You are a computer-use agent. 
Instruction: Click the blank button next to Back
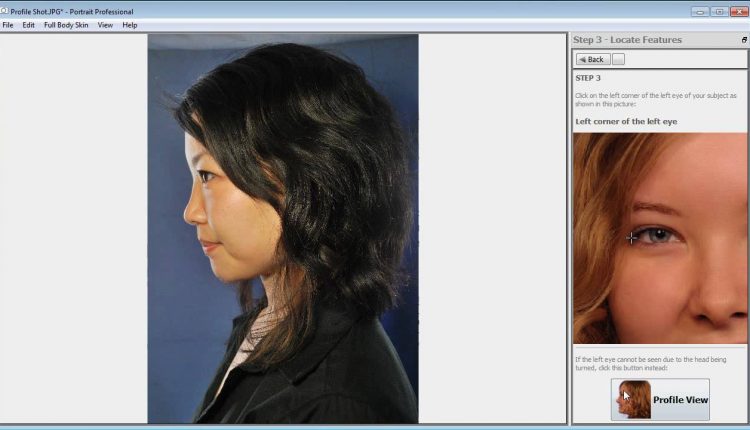(x=618, y=59)
